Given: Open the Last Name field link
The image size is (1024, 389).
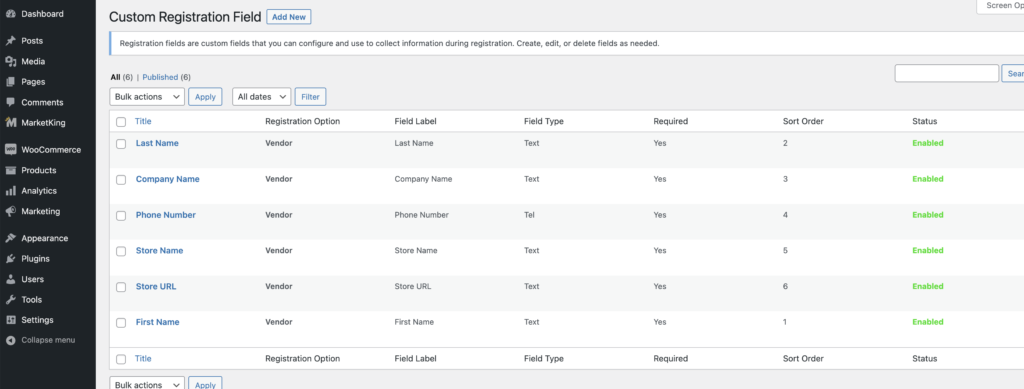Looking at the screenshot, I should tap(157, 143).
